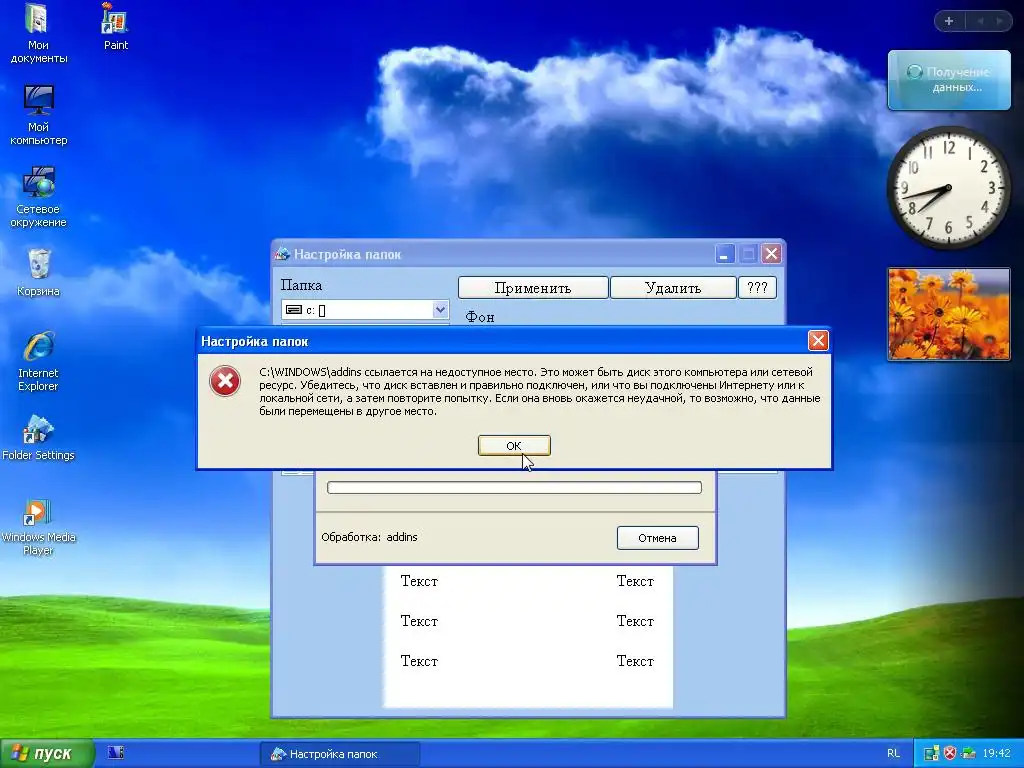
Task: Click the progress bar for addins processing
Action: pos(514,487)
